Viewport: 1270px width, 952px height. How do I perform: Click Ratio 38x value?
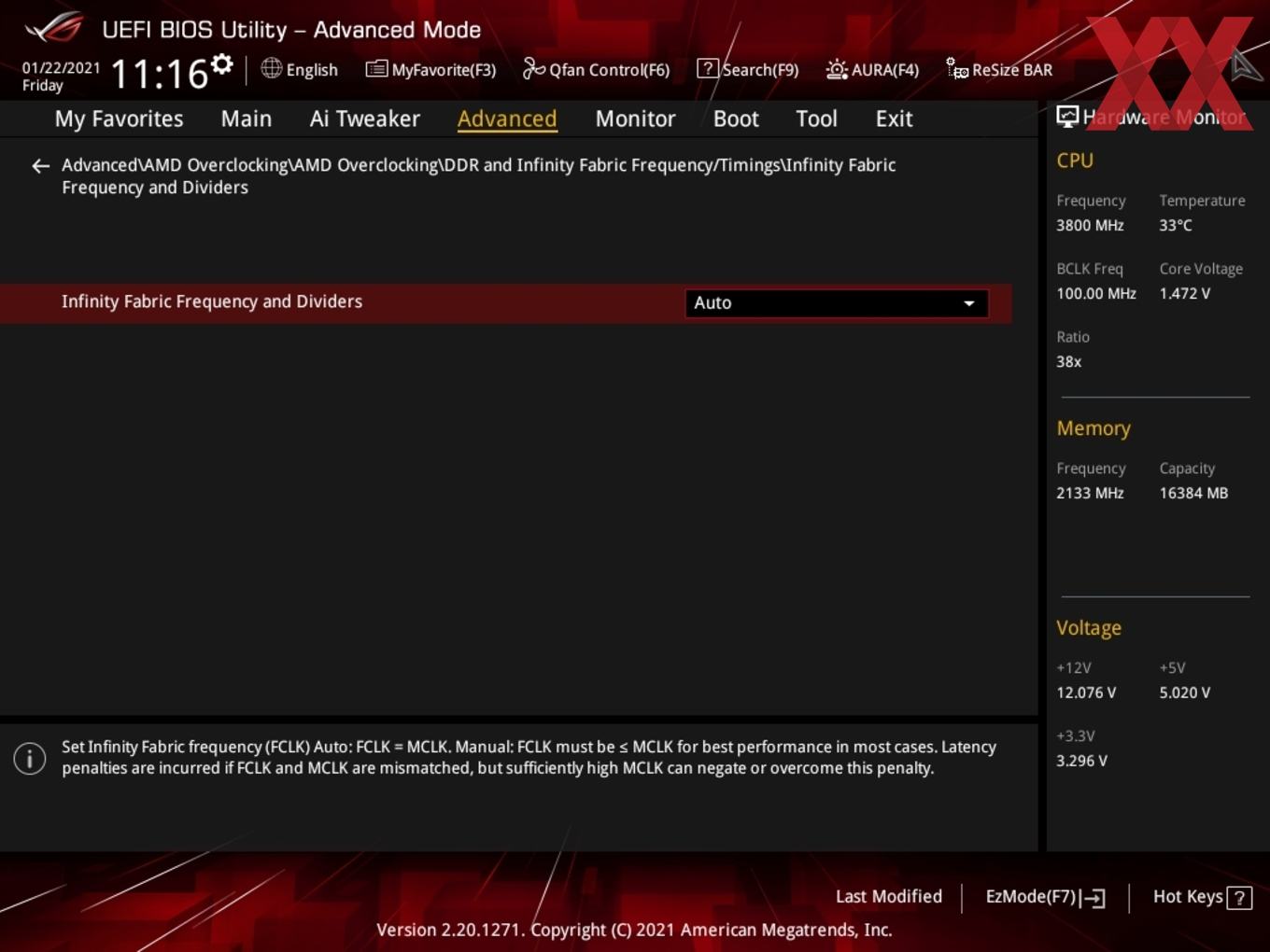[x=1069, y=362]
